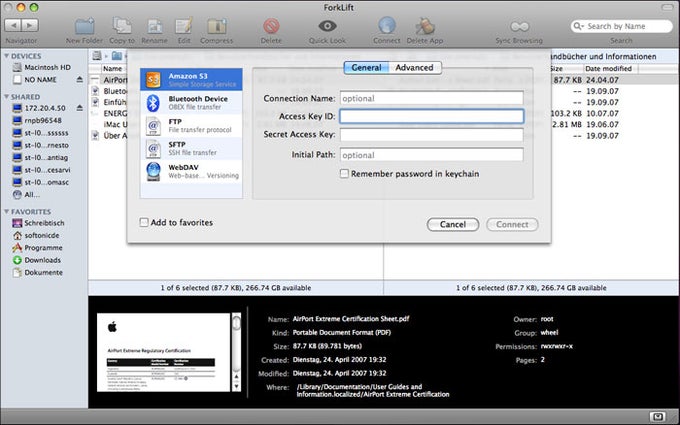The image size is (680, 425).
Task: Sort by Date modified column
Action: pos(608,69)
